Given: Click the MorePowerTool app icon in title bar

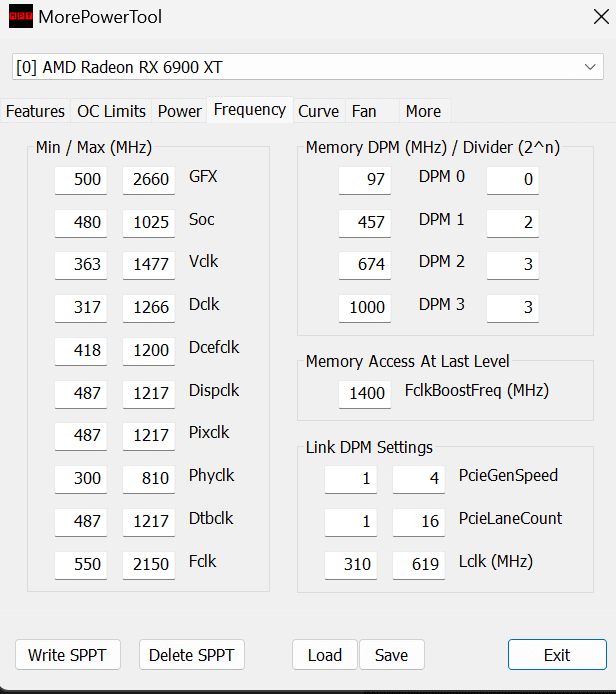Looking at the screenshot, I should (x=21, y=16).
